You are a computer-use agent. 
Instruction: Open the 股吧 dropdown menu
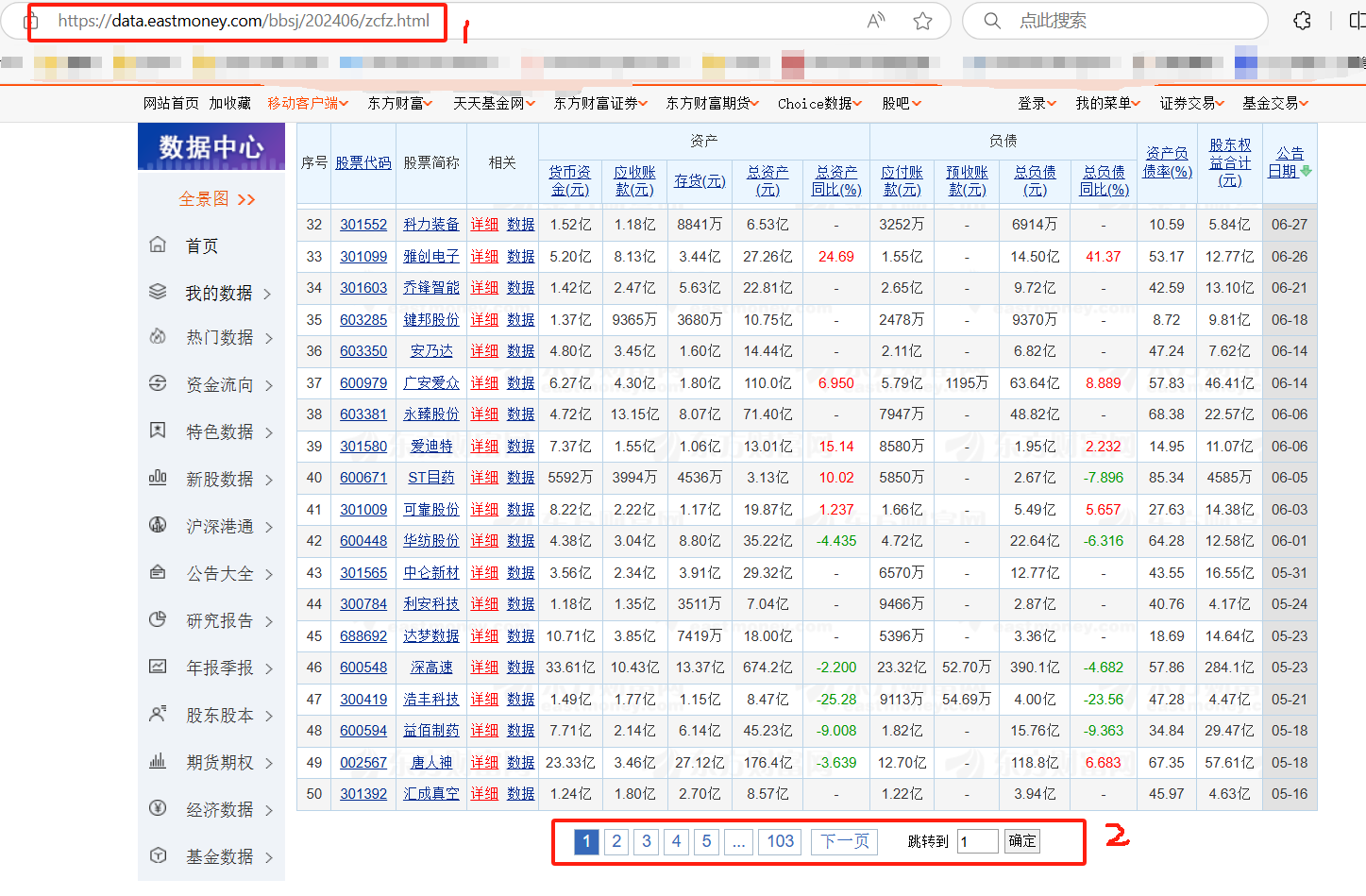tap(902, 103)
